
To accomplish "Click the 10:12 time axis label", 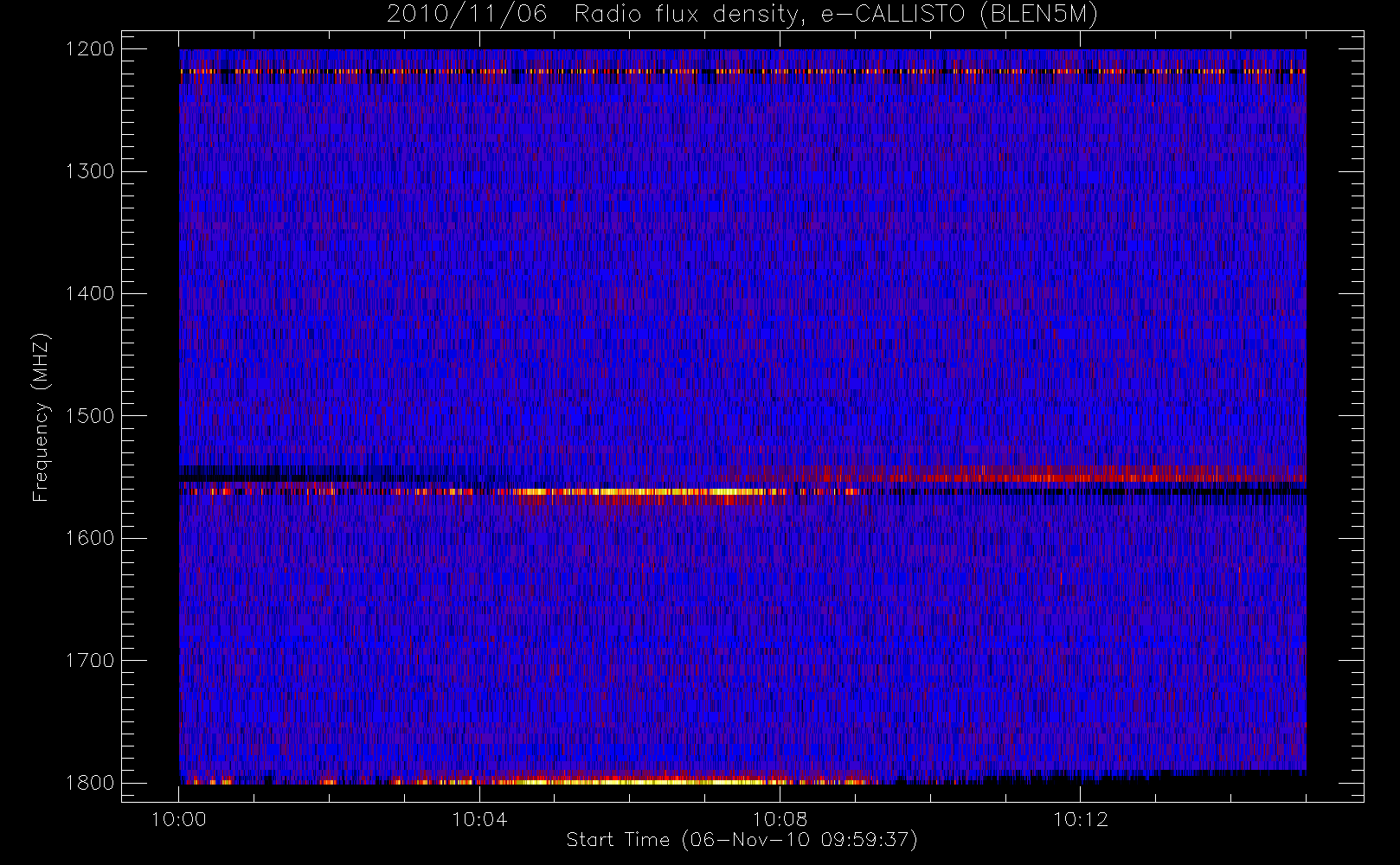I will click(x=1080, y=819).
